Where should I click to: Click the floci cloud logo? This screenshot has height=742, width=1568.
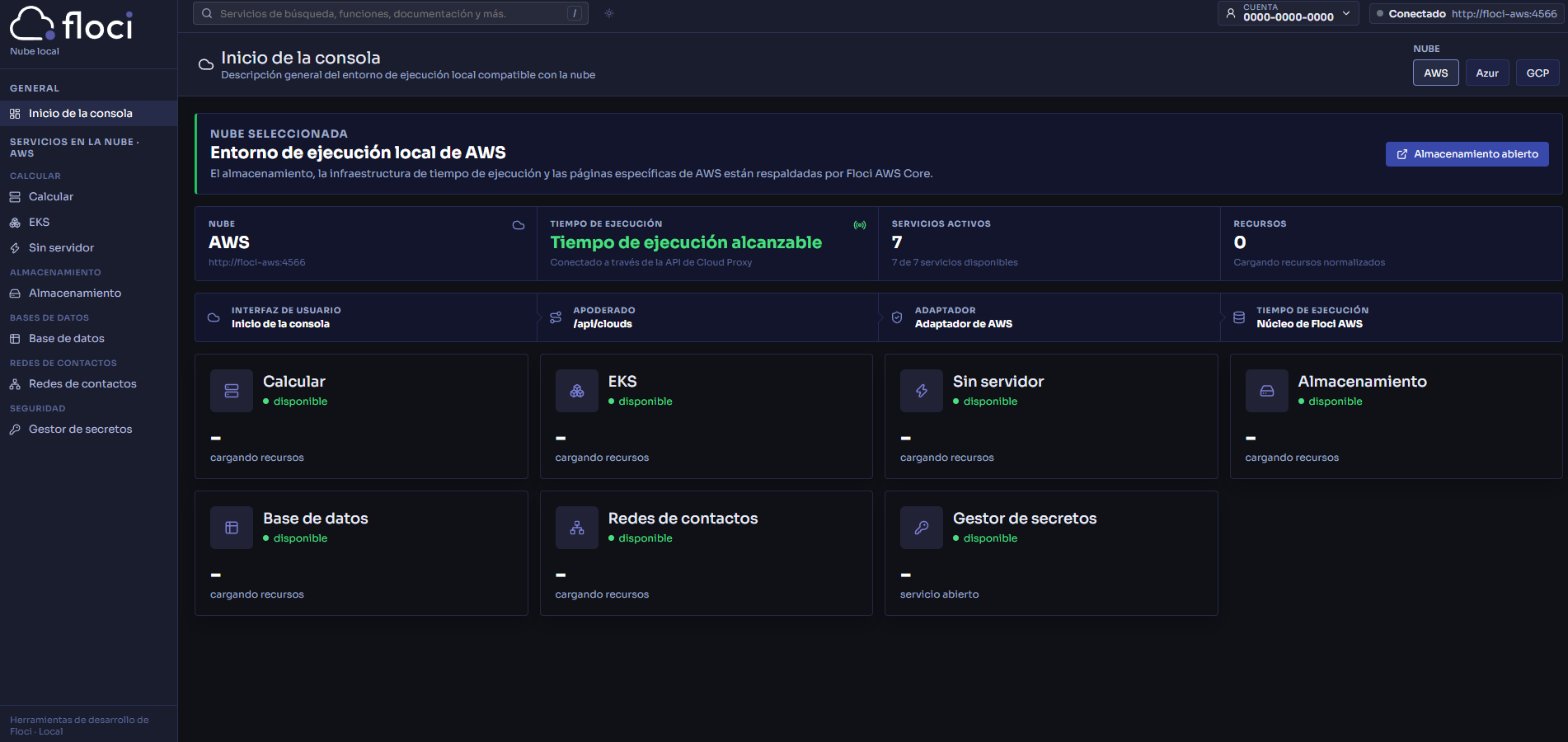click(x=71, y=25)
